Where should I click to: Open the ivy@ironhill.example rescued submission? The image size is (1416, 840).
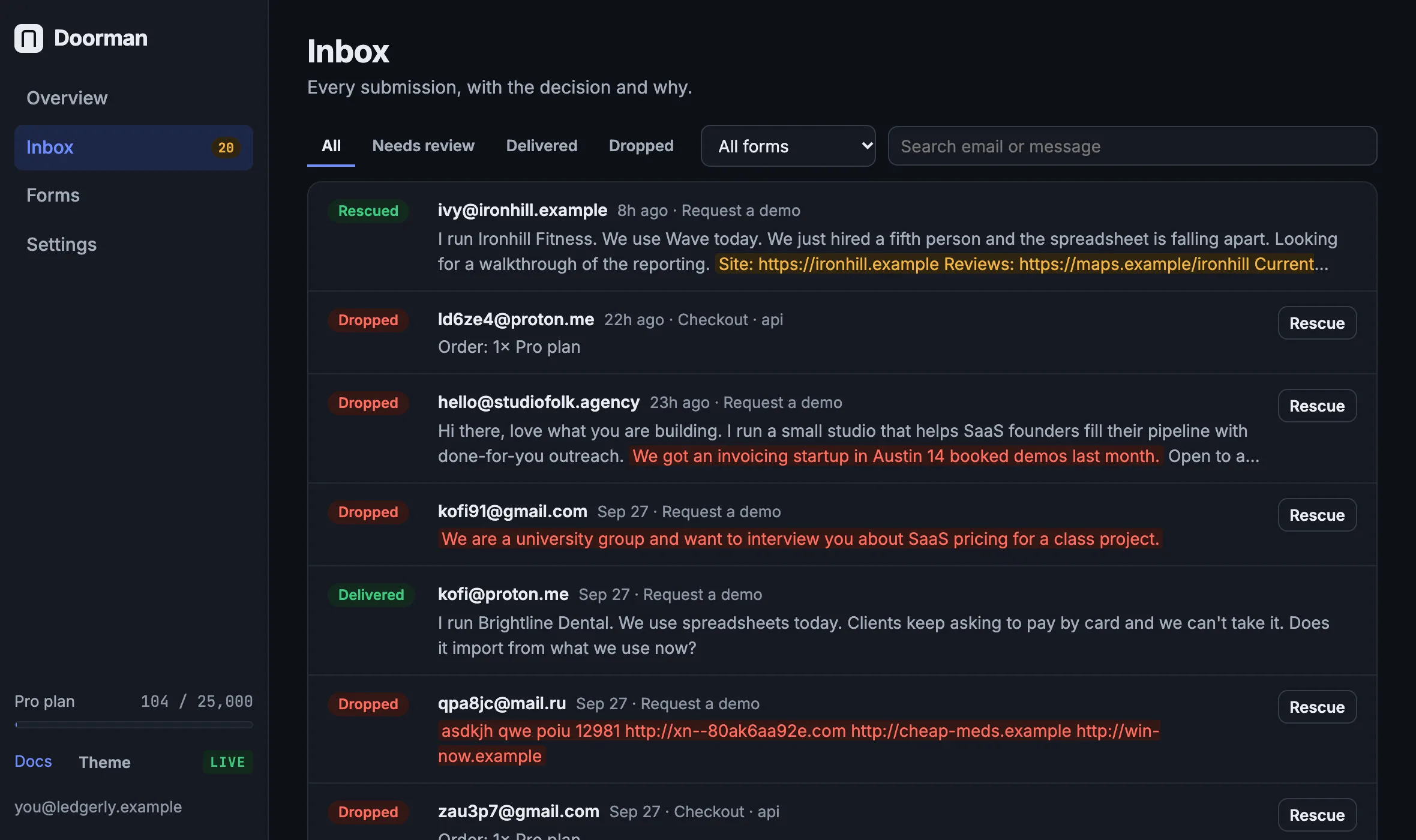click(x=842, y=236)
